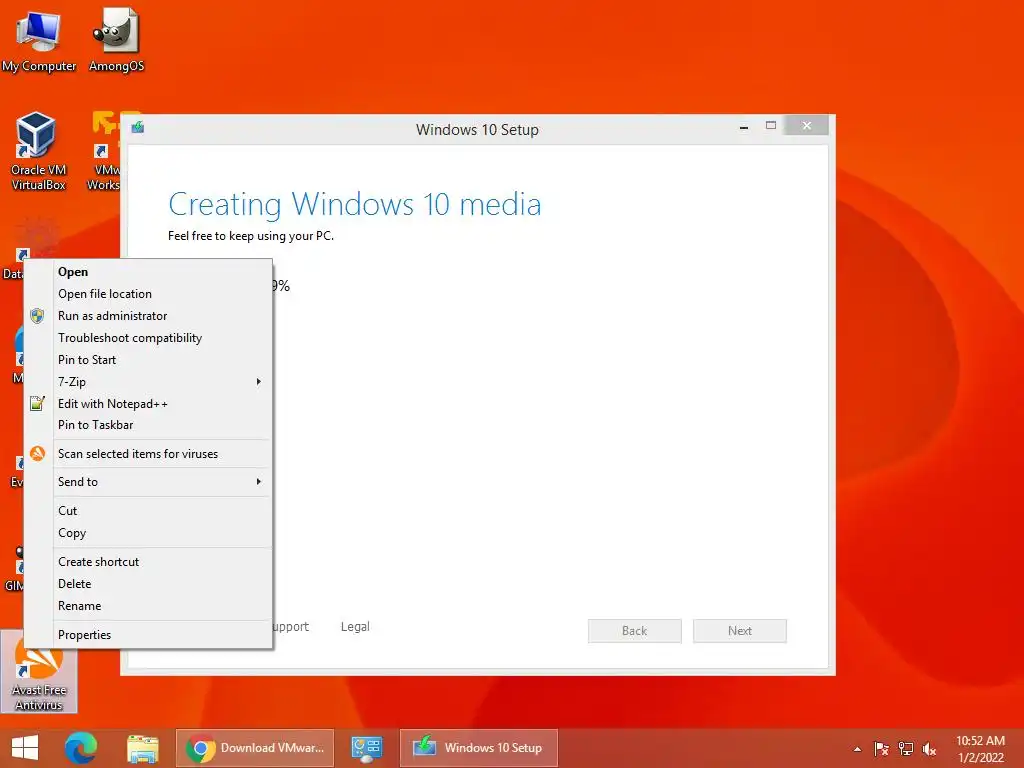This screenshot has width=1024, height=768.
Task: Open the network tray icon
Action: [x=905, y=748]
